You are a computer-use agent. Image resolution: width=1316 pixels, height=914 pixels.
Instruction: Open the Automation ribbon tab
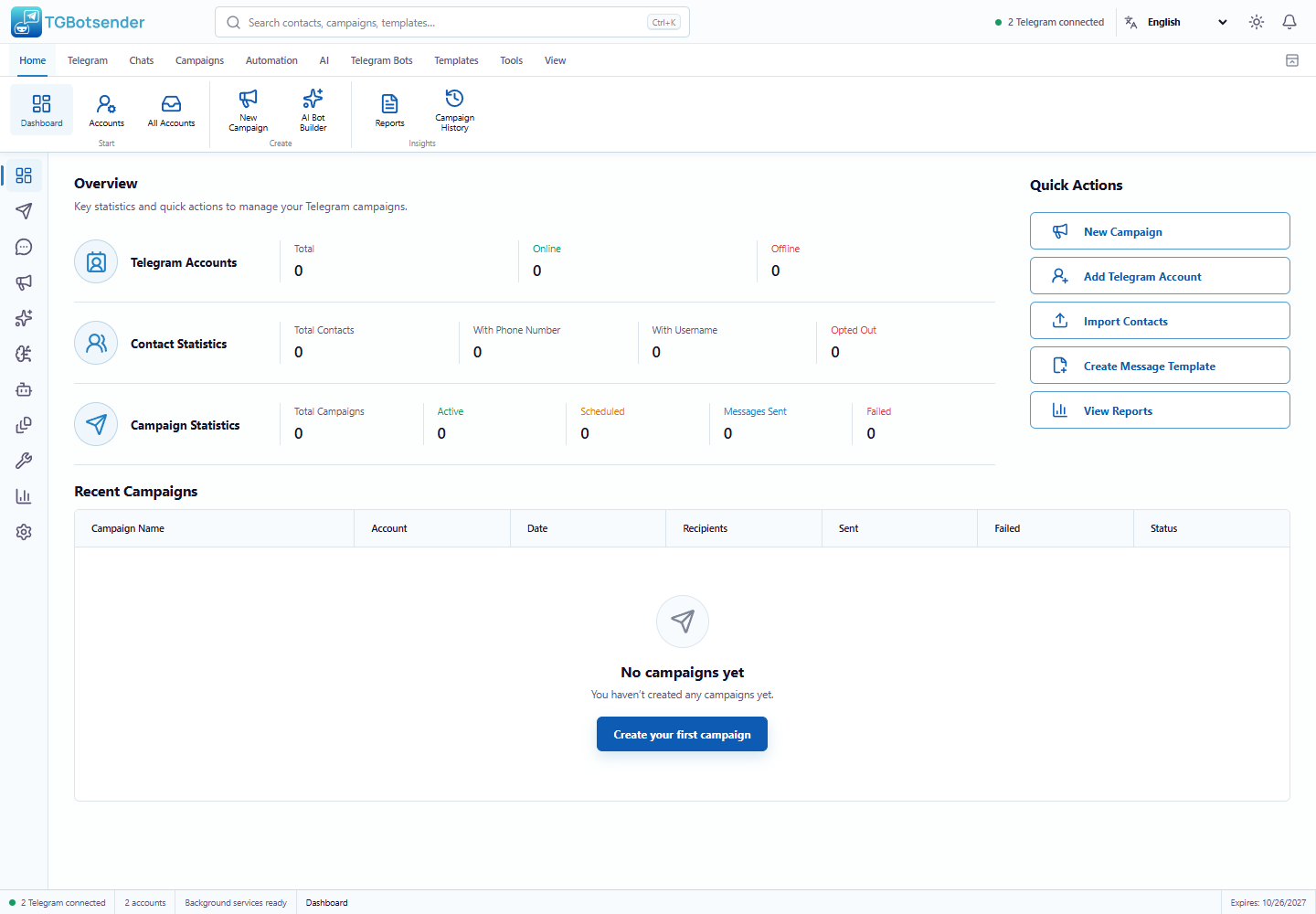click(271, 60)
